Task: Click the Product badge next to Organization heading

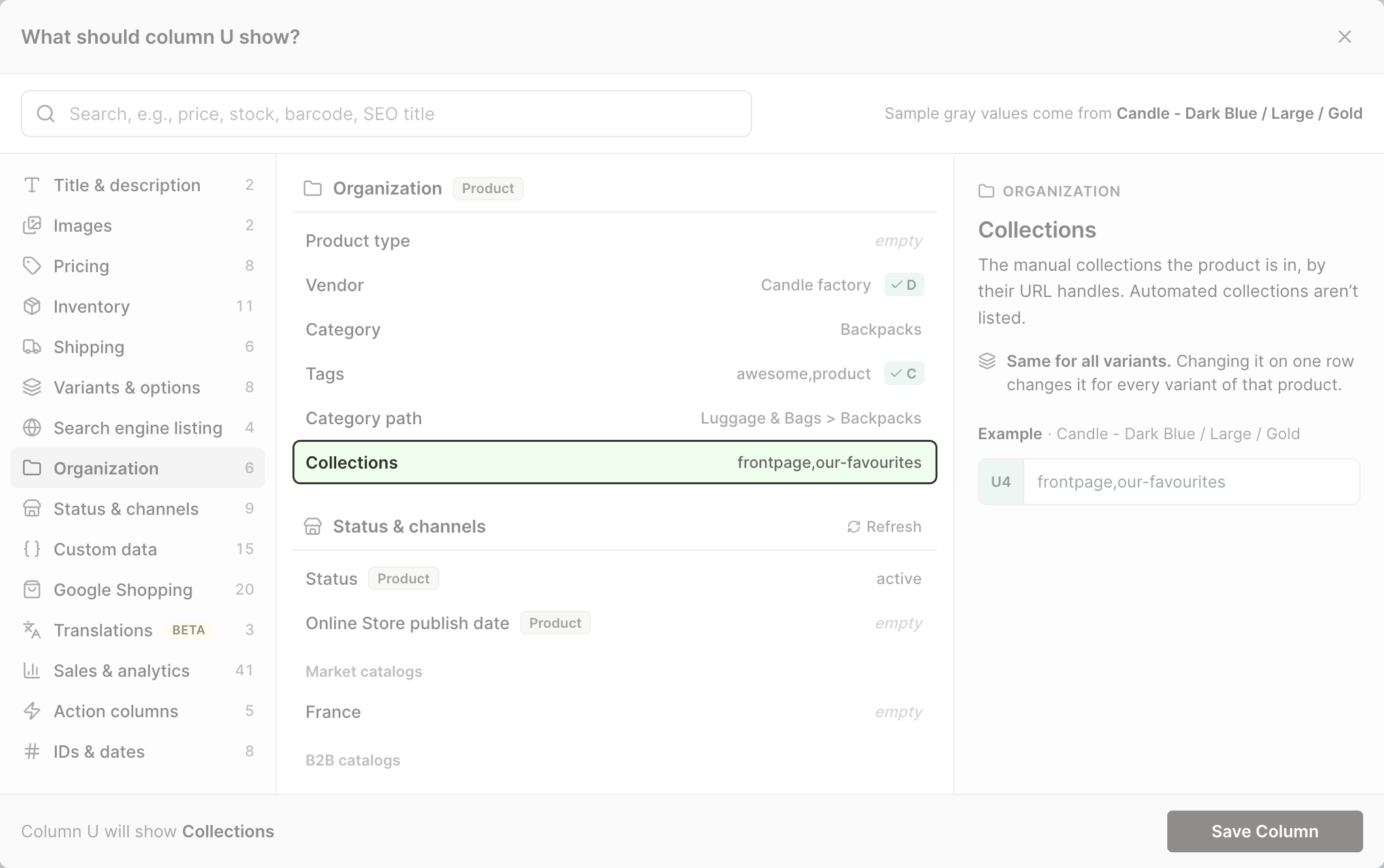Action: tap(488, 189)
